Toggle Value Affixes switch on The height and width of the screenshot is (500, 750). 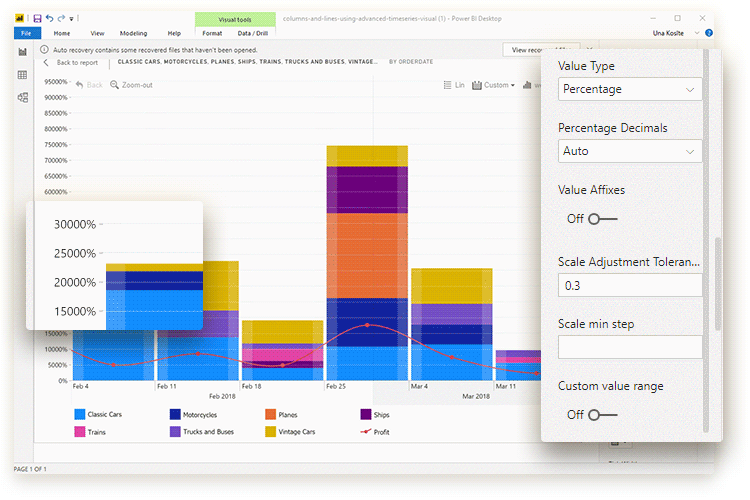click(x=603, y=219)
